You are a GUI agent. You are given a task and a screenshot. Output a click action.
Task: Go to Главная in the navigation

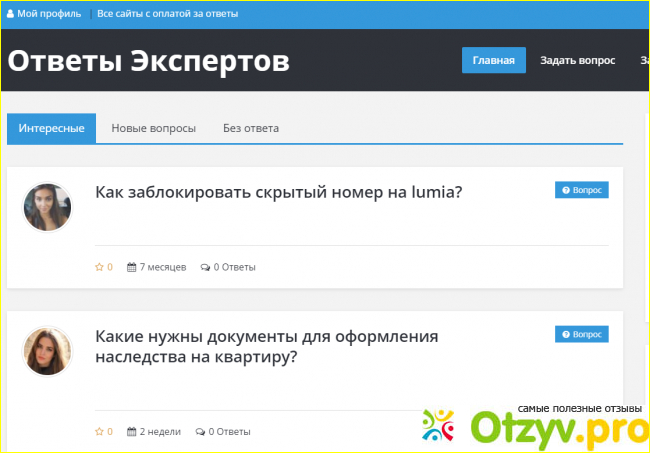pos(493,60)
